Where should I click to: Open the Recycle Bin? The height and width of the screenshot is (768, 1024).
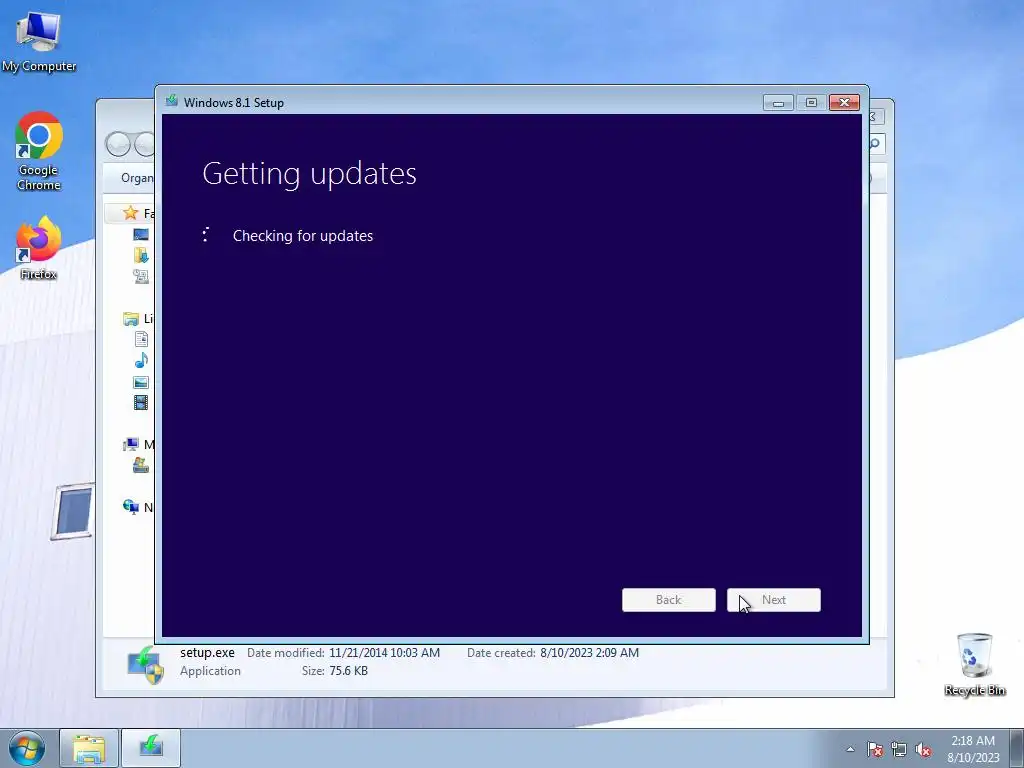(974, 664)
